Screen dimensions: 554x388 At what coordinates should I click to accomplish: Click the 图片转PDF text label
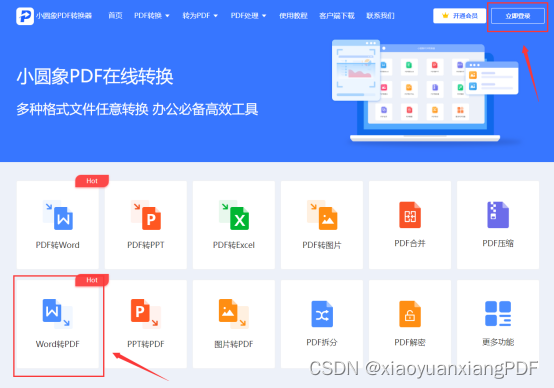tap(234, 344)
